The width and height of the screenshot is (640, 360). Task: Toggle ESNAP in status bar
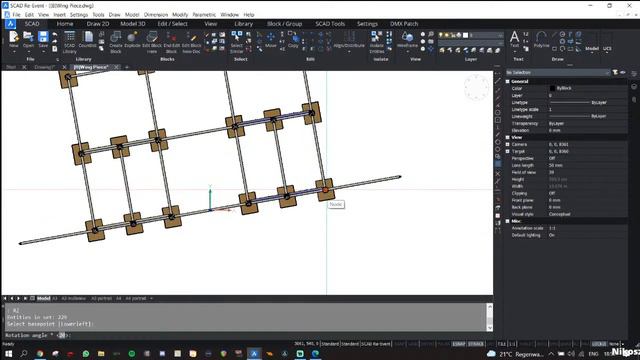tap(458, 344)
